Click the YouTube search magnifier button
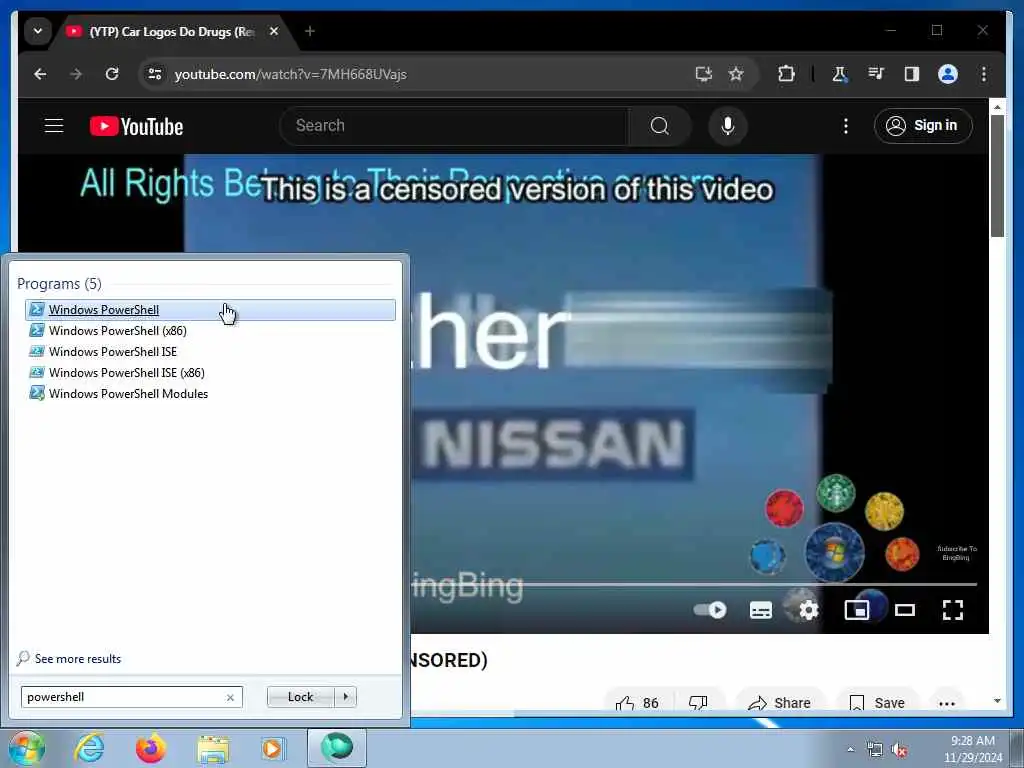This screenshot has height=768, width=1024. pyautogui.click(x=660, y=125)
